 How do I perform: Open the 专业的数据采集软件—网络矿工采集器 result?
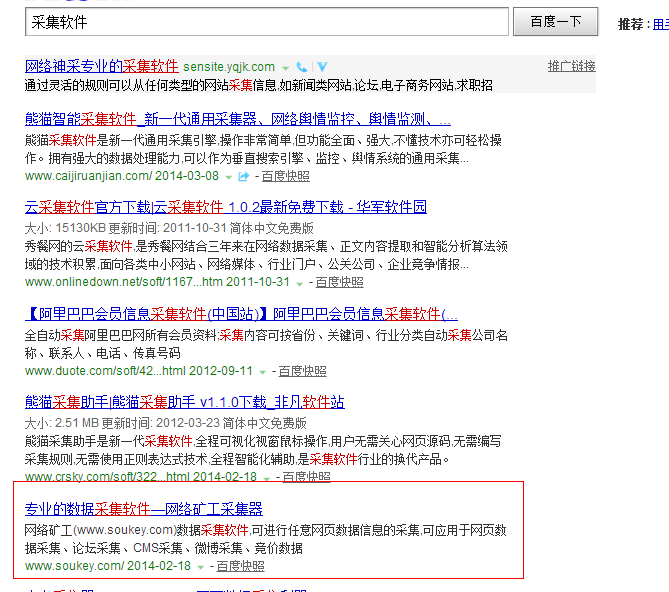tap(144, 509)
